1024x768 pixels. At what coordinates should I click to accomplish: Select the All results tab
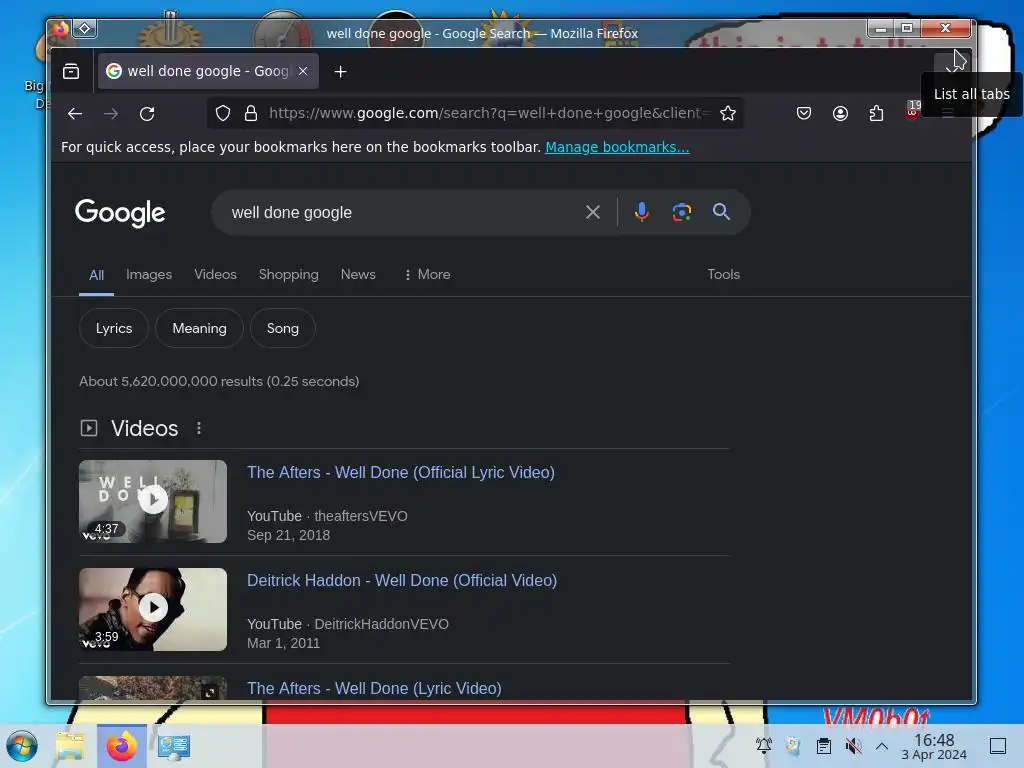[97, 275]
